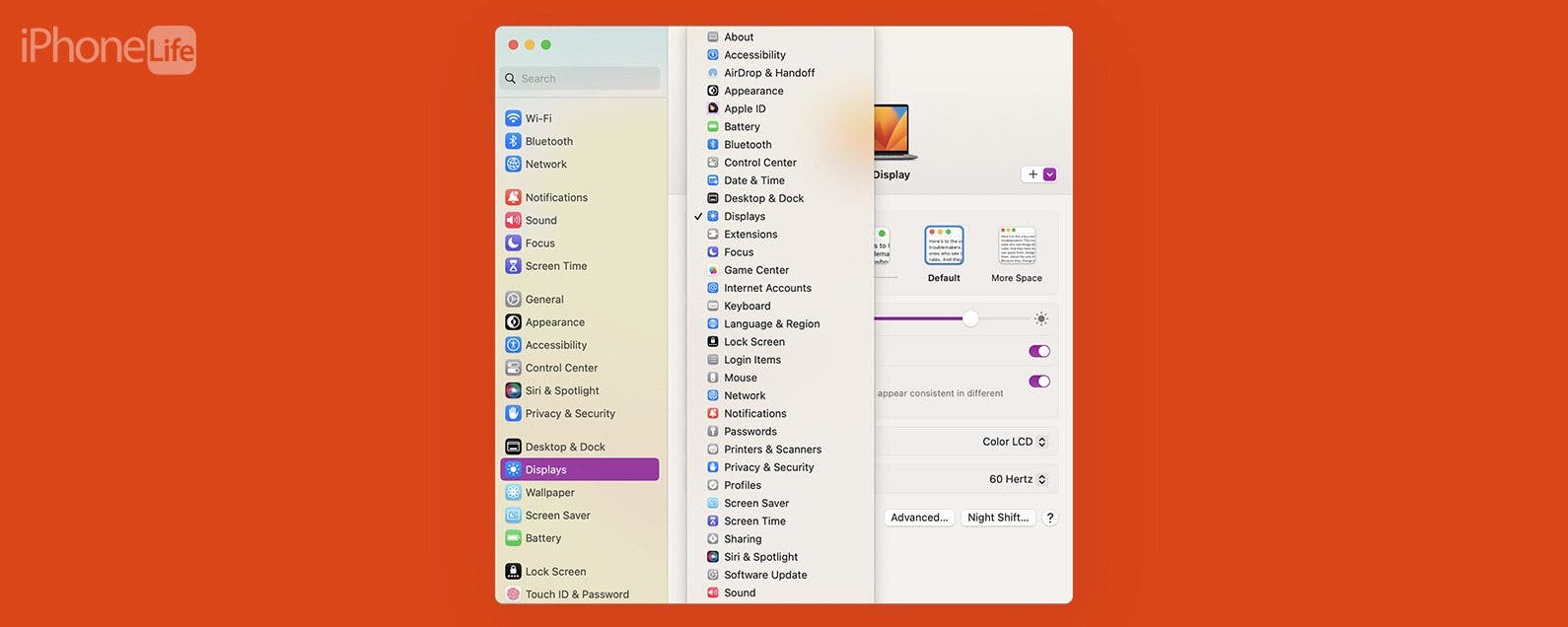Open the Screen Time hourglass icon in the sidebar
Screen dimensions: 1568x627
coord(513,265)
